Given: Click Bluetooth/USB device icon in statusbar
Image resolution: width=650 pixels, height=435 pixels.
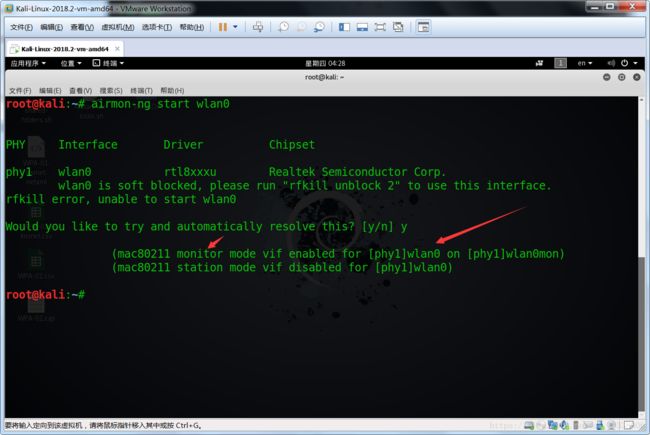Looking at the screenshot, I should pyautogui.click(x=564, y=425).
